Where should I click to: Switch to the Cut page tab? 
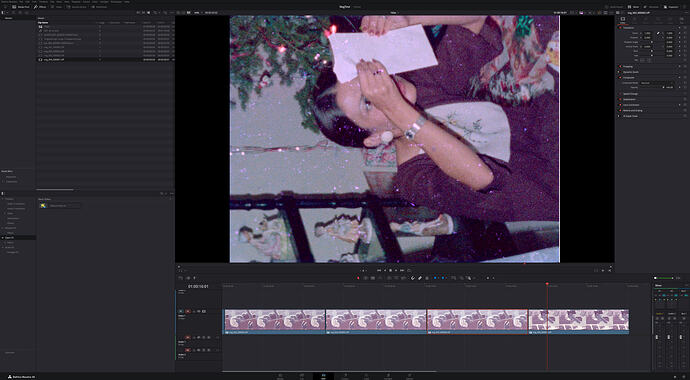(302, 376)
